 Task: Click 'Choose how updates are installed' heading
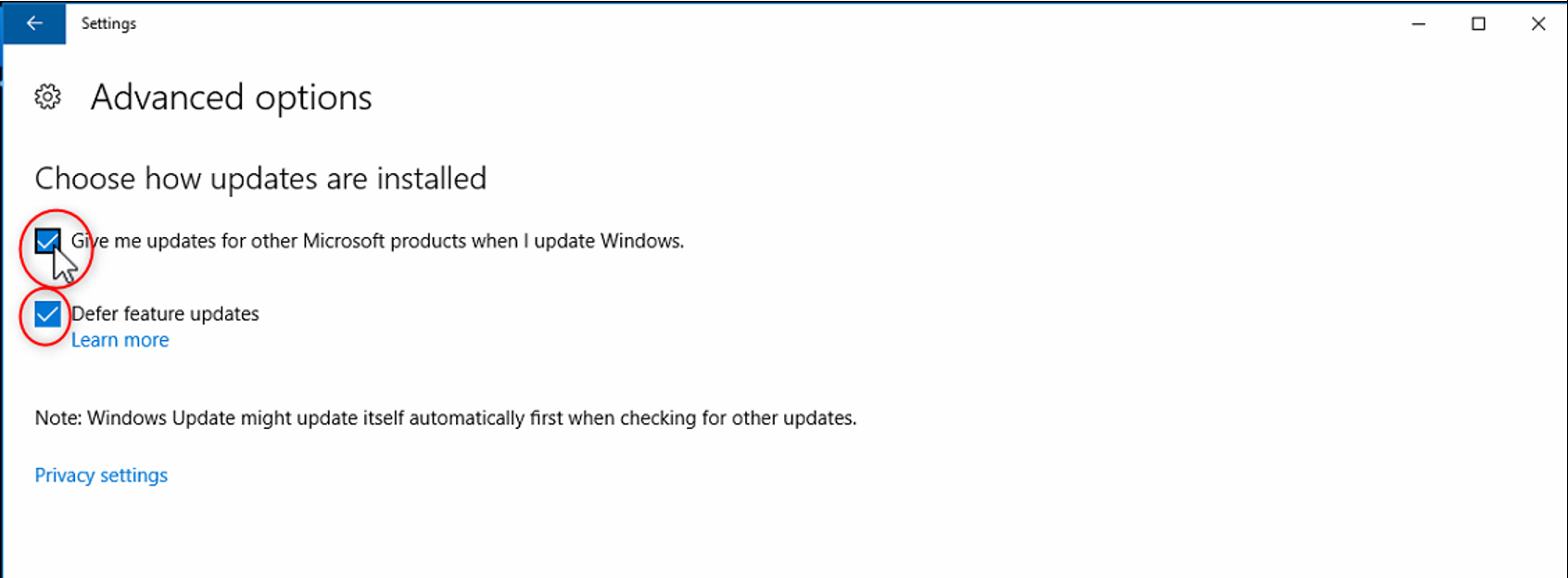coord(260,178)
